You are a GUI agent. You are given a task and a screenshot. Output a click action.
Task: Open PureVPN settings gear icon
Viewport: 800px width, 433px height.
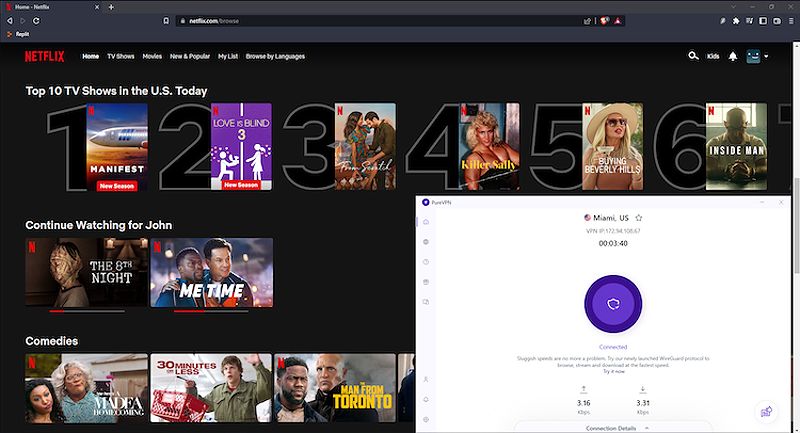click(426, 419)
